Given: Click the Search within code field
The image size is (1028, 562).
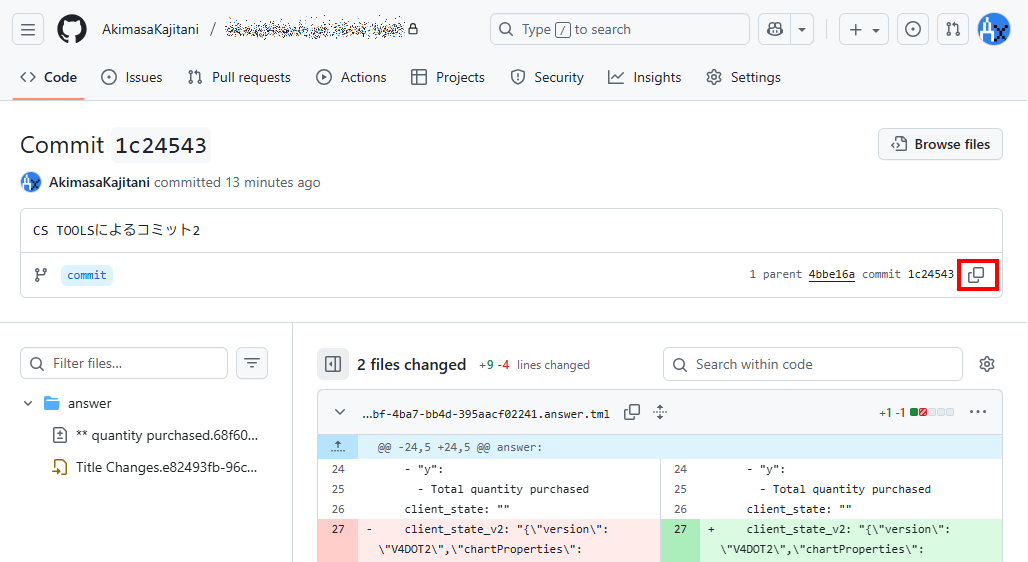Looking at the screenshot, I should (812, 364).
